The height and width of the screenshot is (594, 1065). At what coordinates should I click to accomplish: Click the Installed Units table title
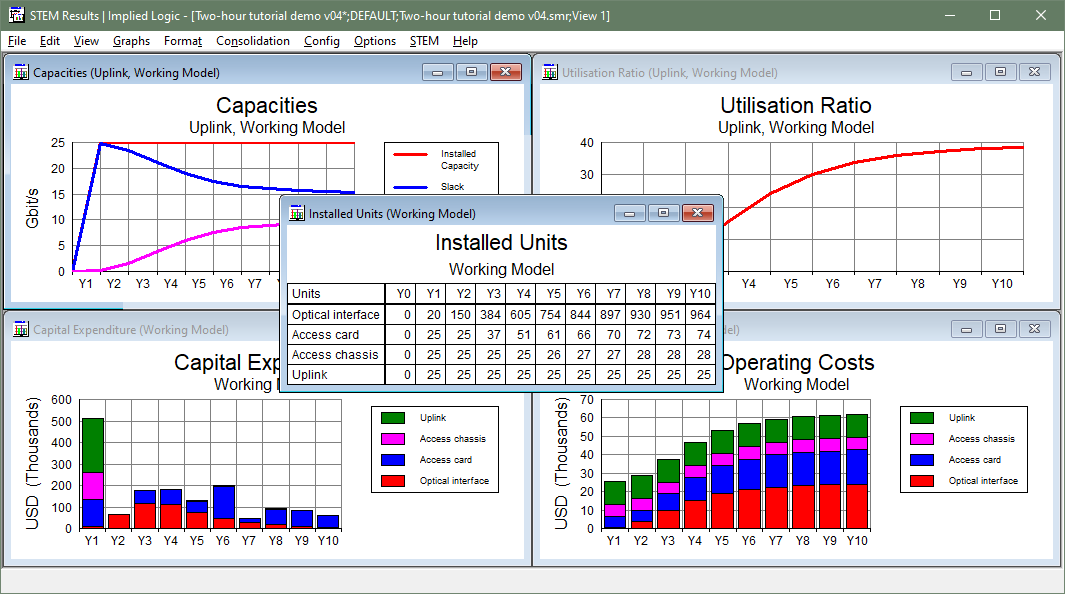501,242
